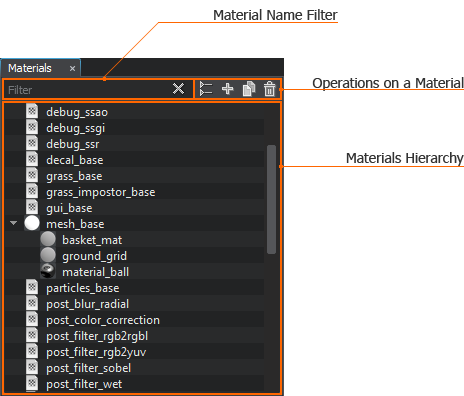This screenshot has height=396, width=464.
Task: Collapse the mesh_base tree node arrow
Action: point(13,223)
